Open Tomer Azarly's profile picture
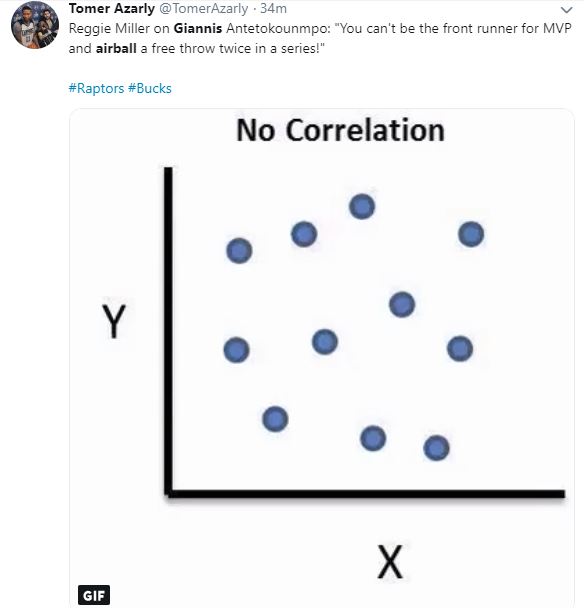Image resolution: width=584 pixels, height=608 pixels. click(35, 25)
